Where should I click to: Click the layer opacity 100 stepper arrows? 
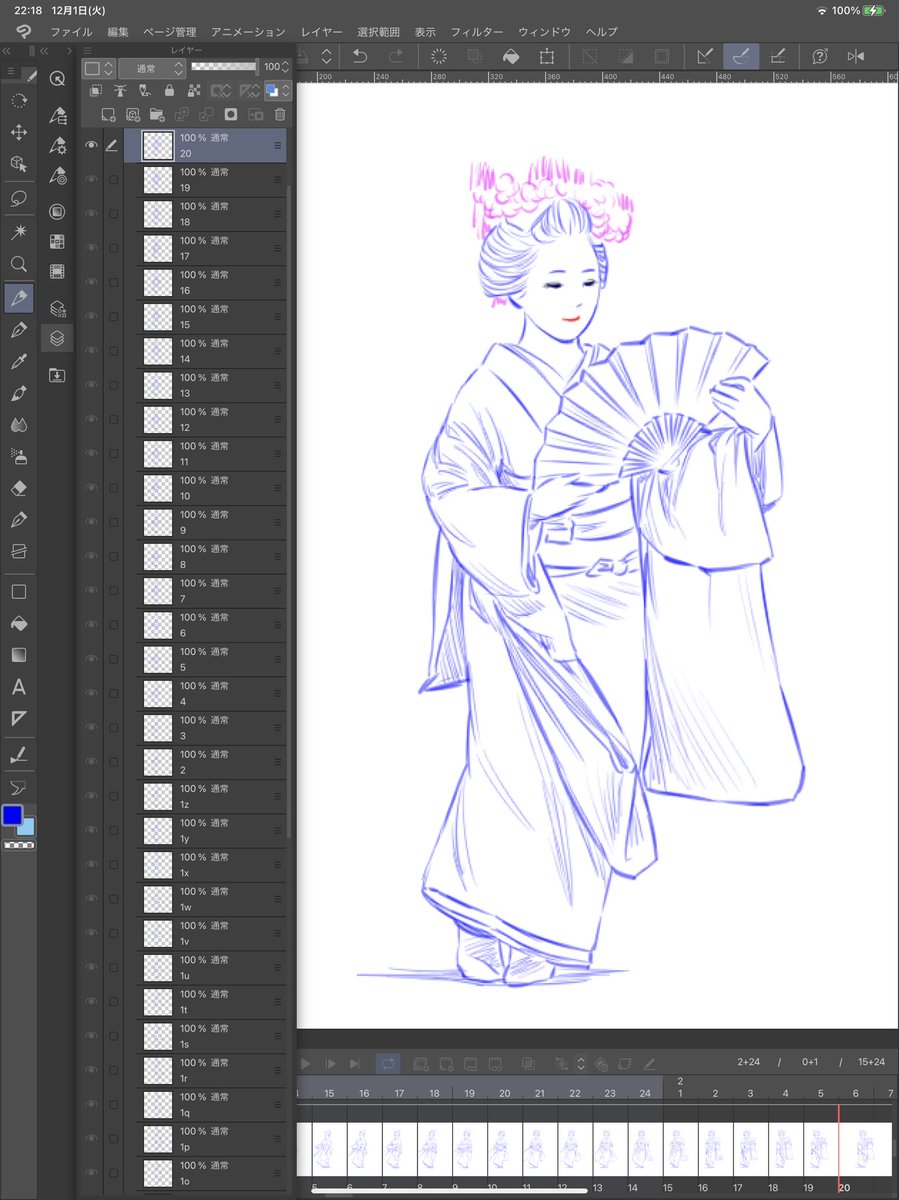pyautogui.click(x=286, y=68)
